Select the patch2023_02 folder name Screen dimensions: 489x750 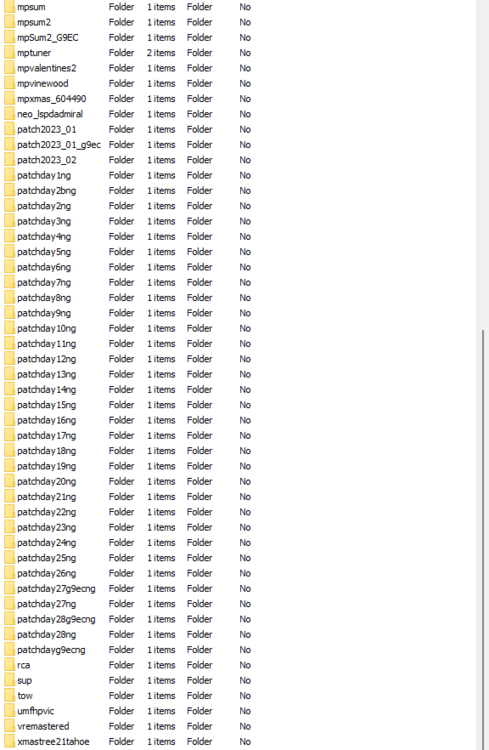click(x=47, y=160)
